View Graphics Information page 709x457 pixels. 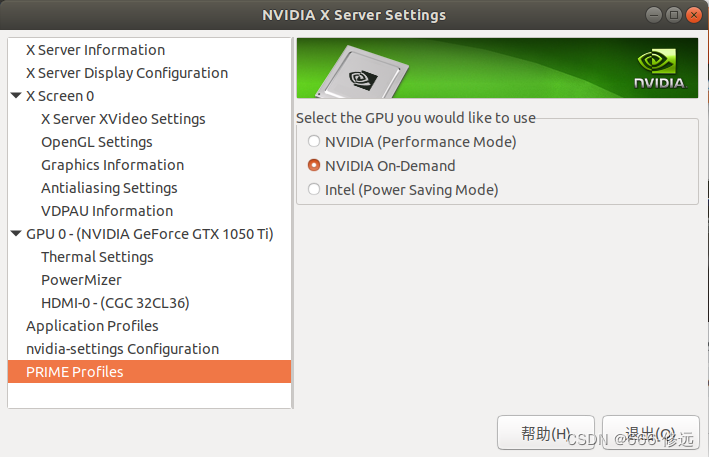[149, 165]
